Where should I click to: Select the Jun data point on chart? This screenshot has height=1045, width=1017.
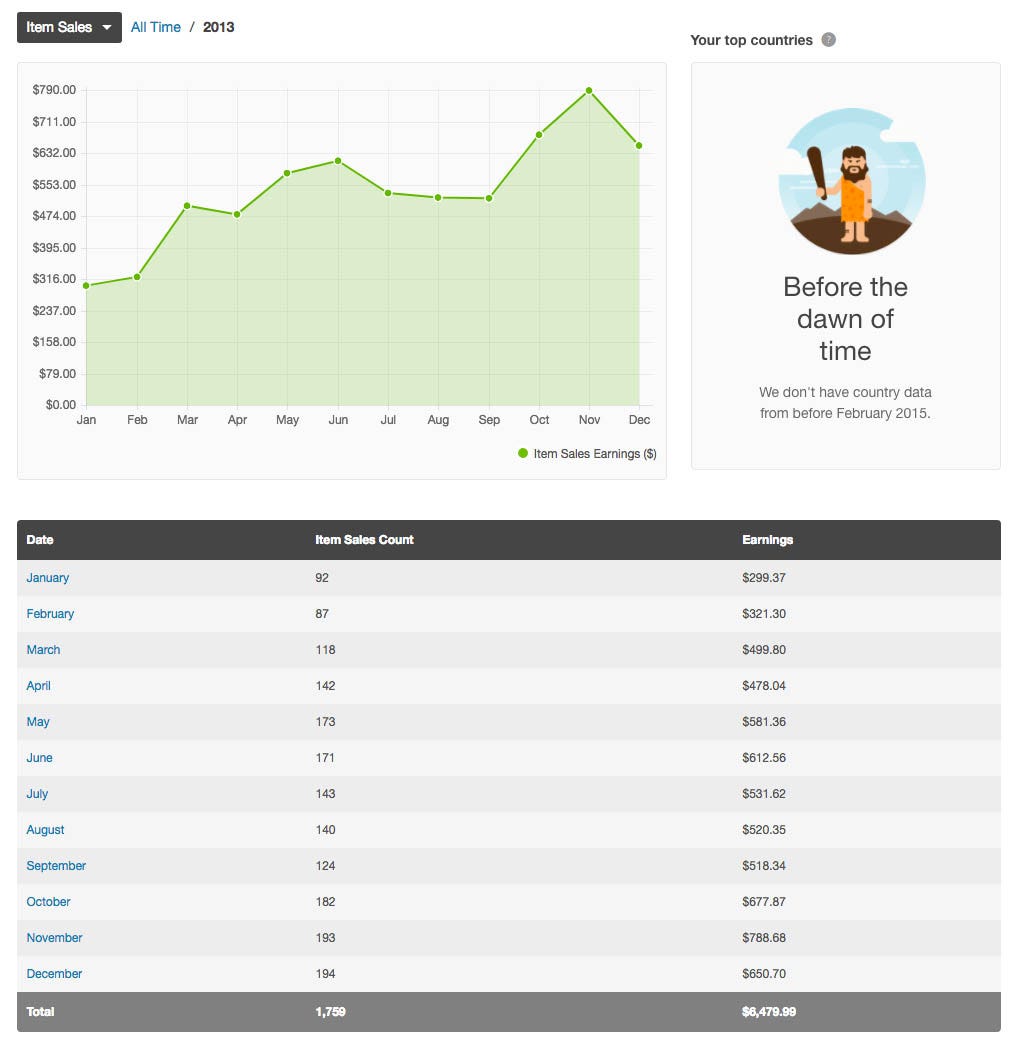point(338,161)
